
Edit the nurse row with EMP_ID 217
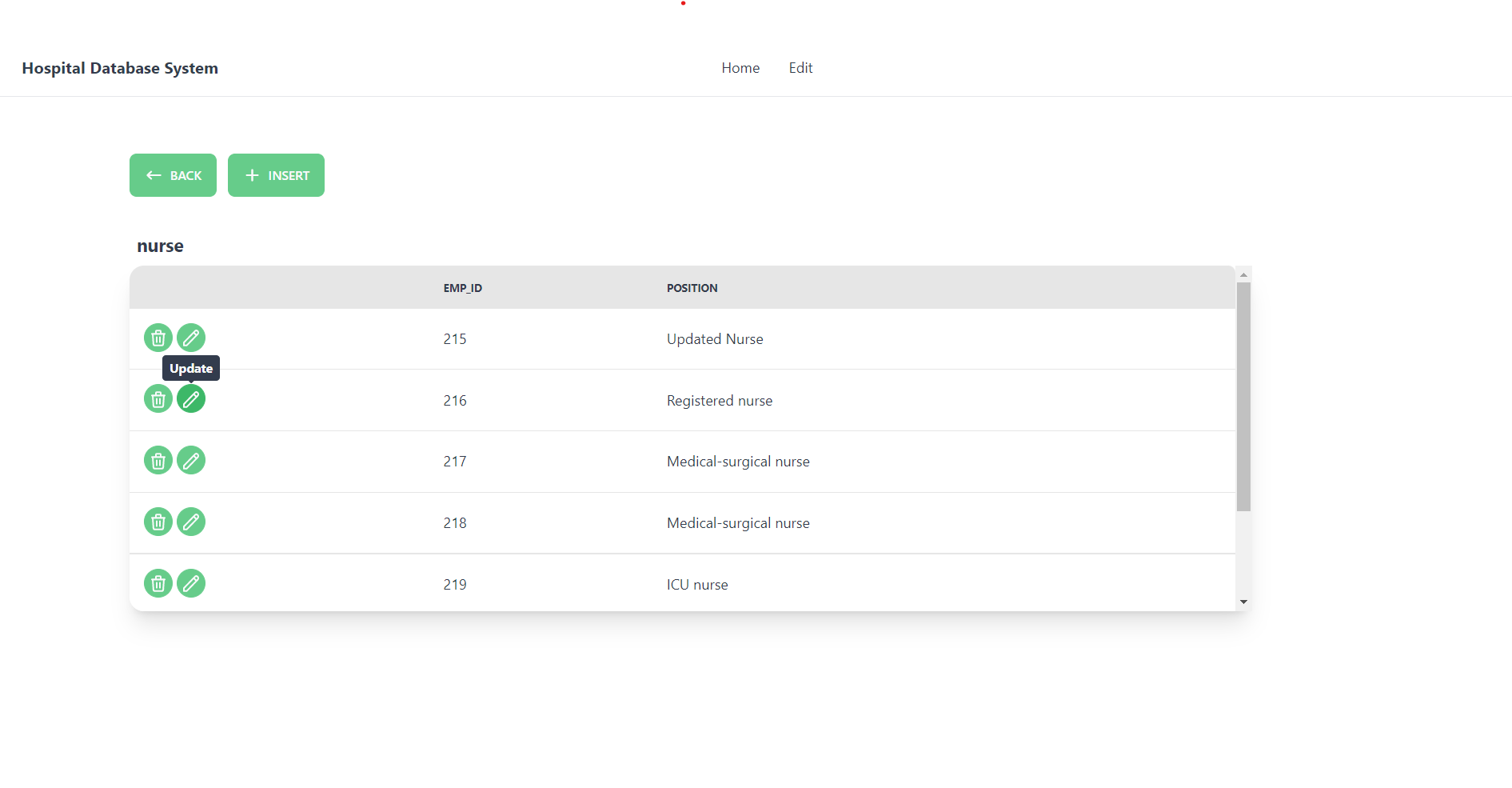(x=191, y=460)
